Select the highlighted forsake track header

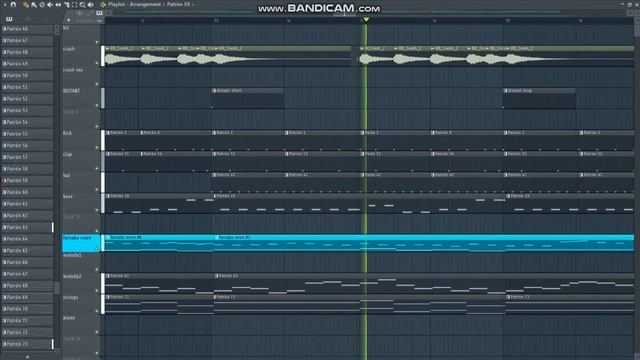(x=81, y=243)
